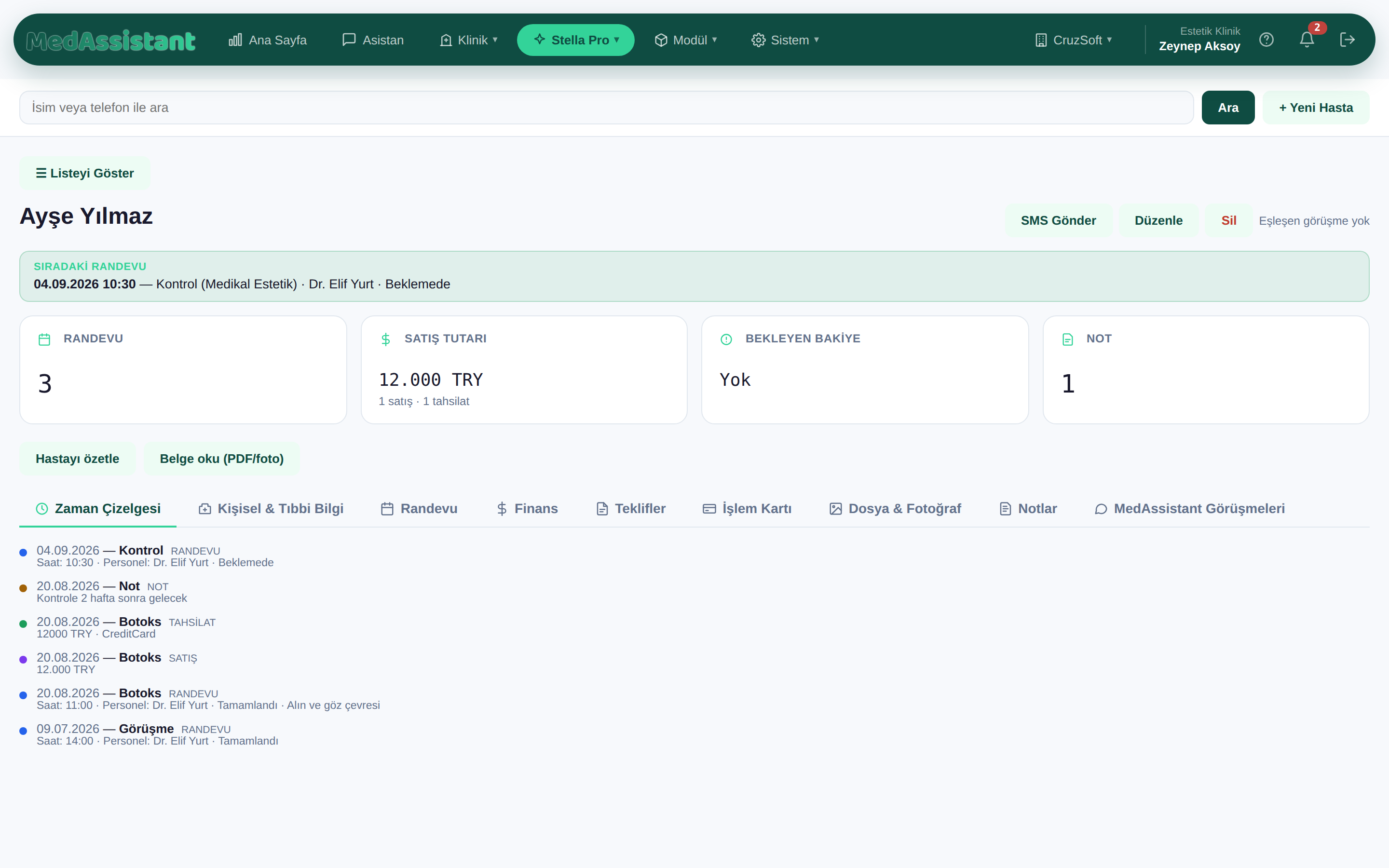Add a patient with + Yeni Hasta
Image resolution: width=1389 pixels, height=868 pixels.
[x=1316, y=108]
